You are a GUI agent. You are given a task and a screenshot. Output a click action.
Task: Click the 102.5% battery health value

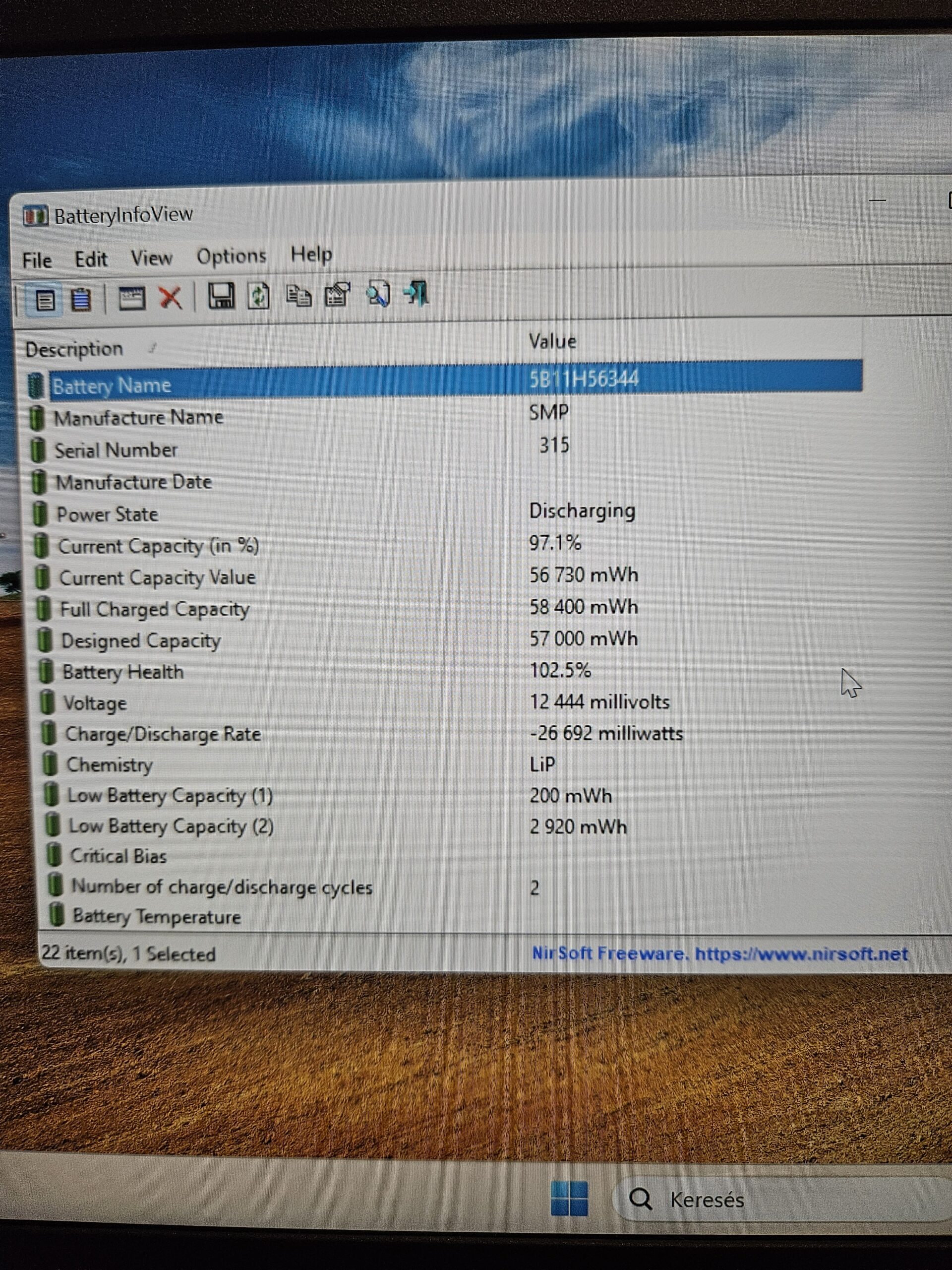pos(561,670)
